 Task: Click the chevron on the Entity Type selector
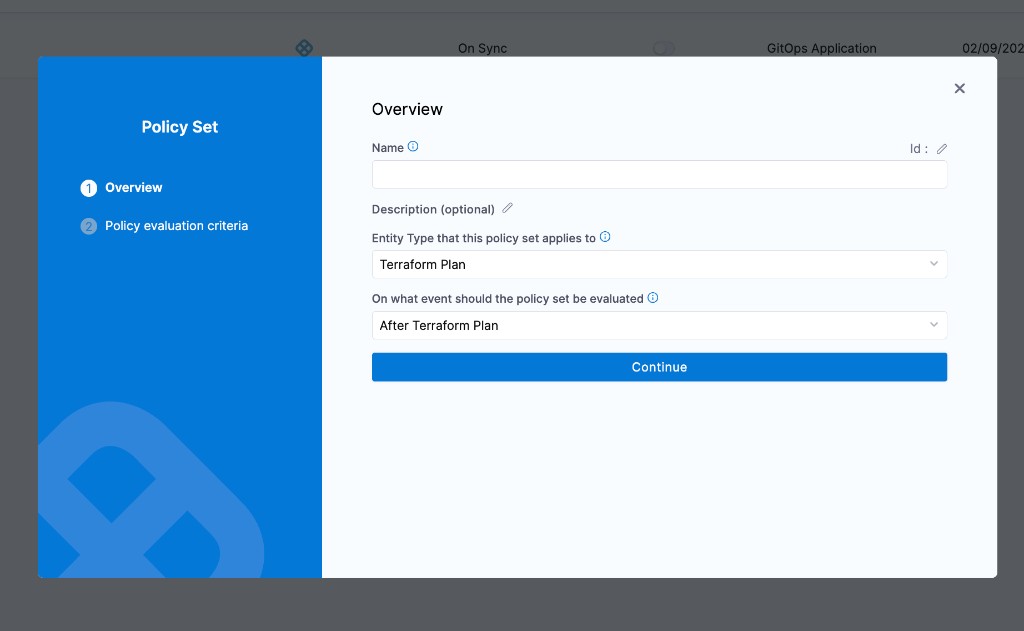pyautogui.click(x=934, y=264)
